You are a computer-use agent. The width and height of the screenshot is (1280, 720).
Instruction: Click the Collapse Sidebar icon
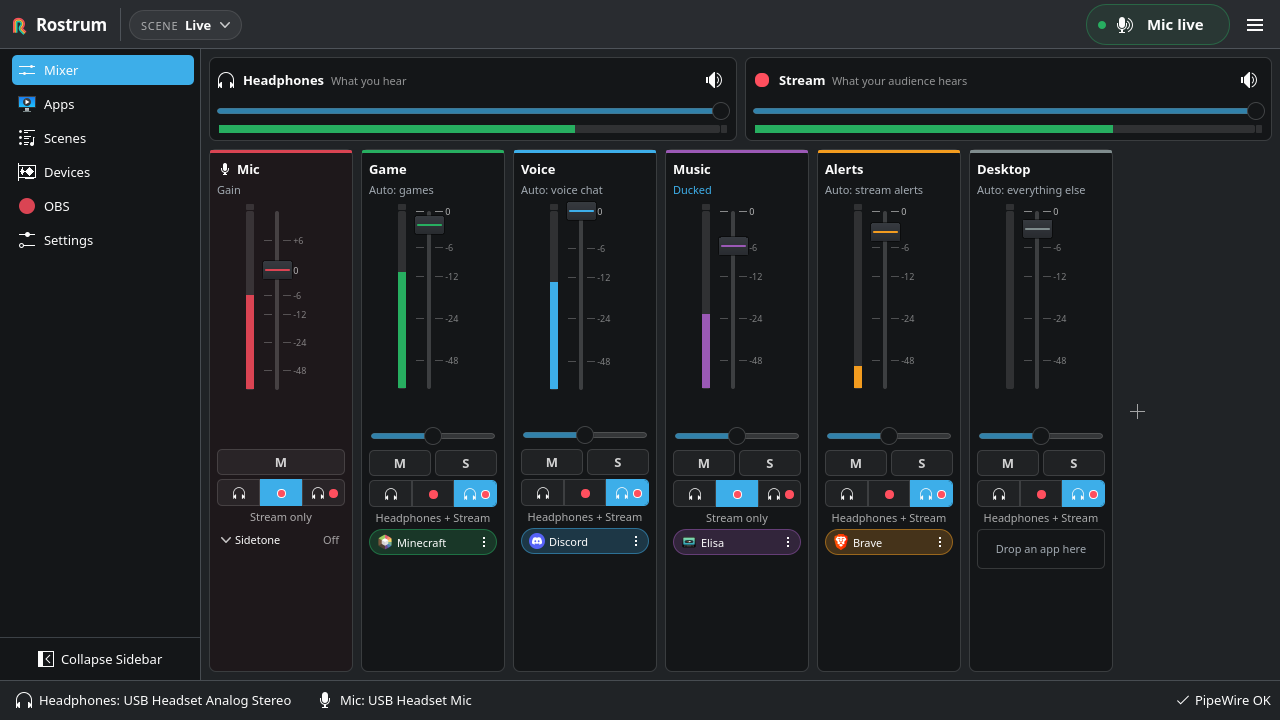[46, 659]
